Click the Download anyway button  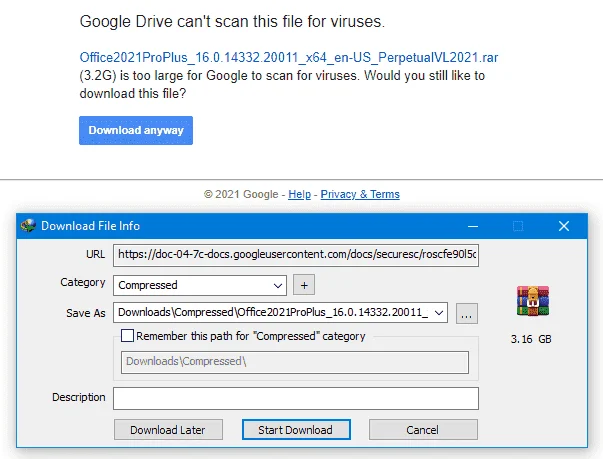(x=136, y=130)
